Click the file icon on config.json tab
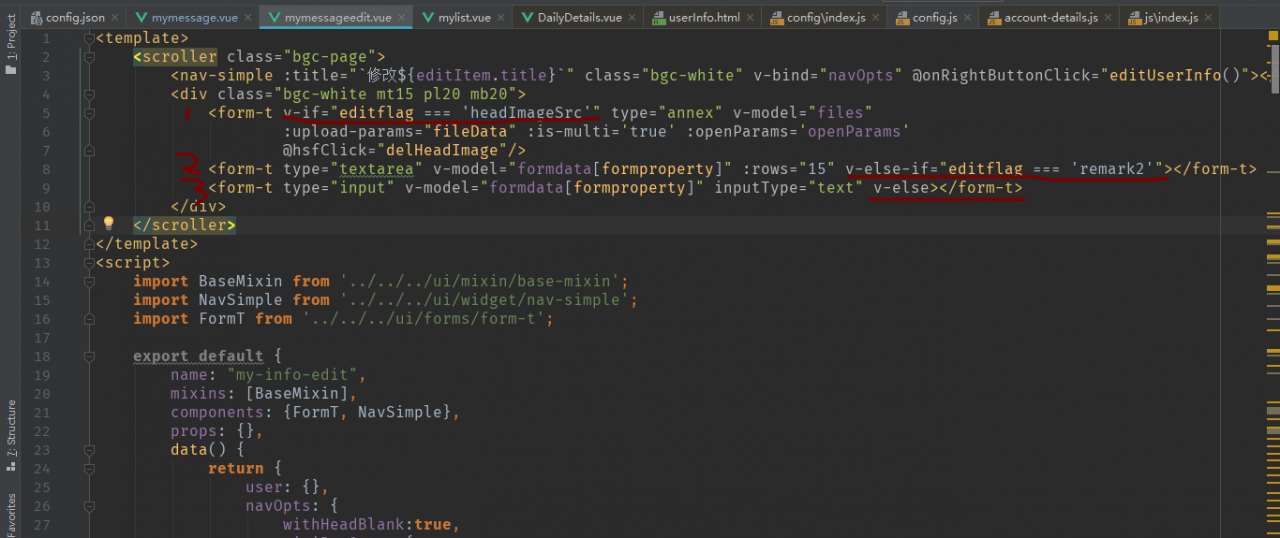Screen dimensions: 1280x538 tap(36, 18)
